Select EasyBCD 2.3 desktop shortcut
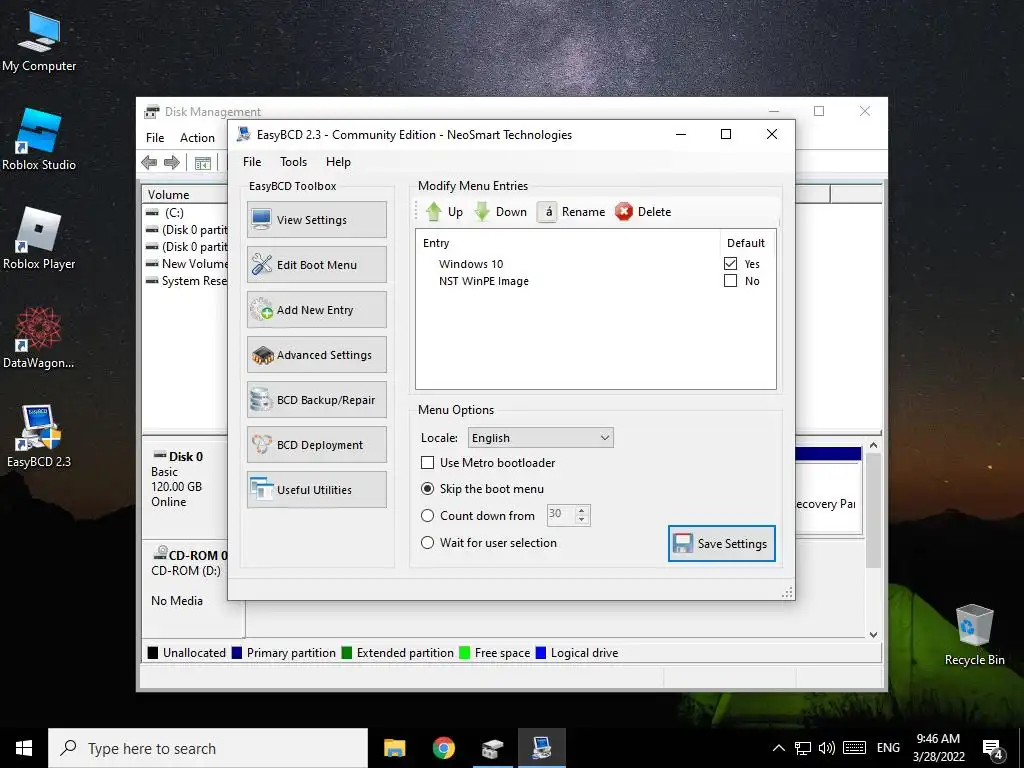This screenshot has height=768, width=1024. click(39, 437)
